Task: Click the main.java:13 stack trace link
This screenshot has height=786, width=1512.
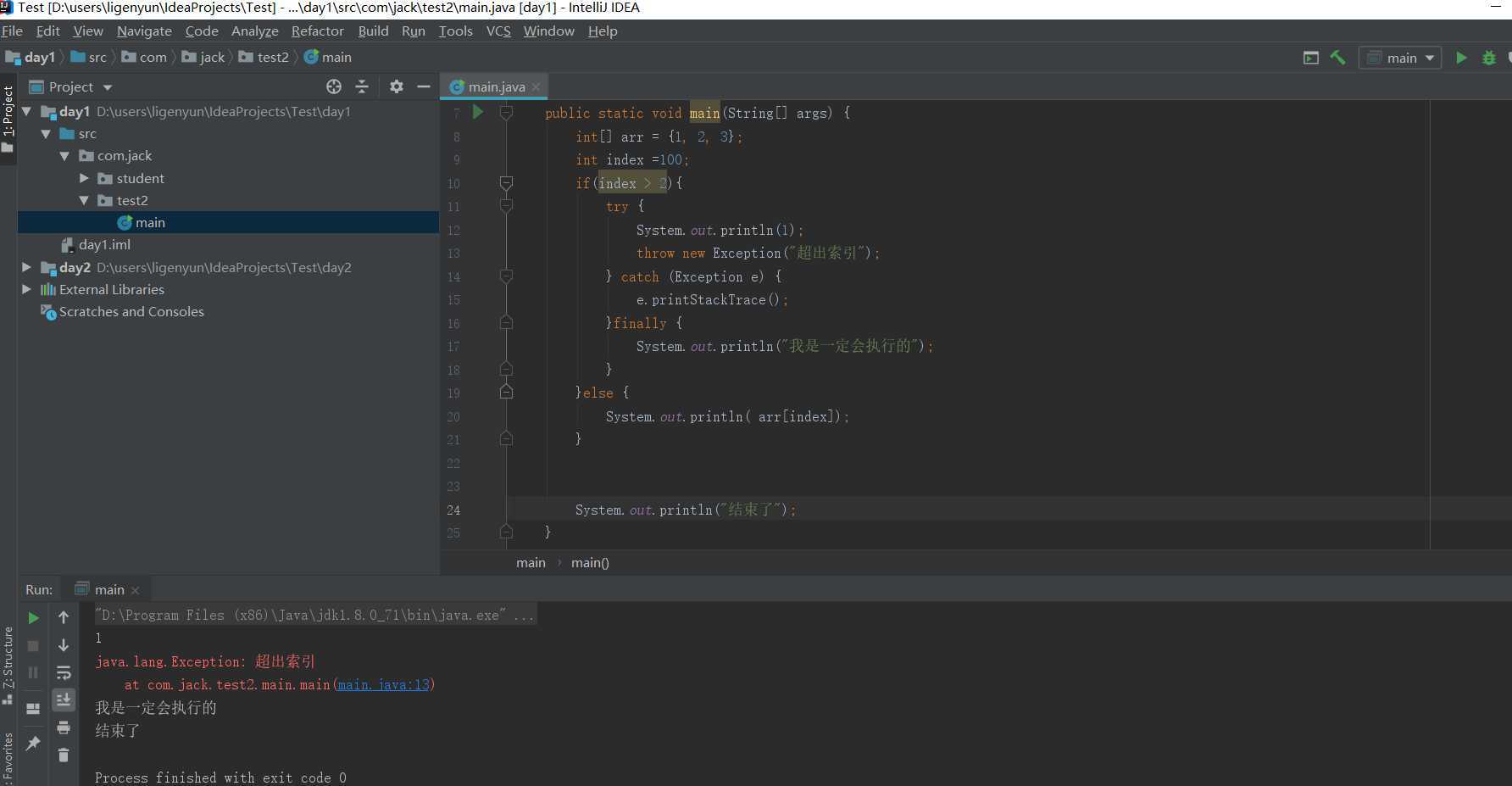Action: 384,684
